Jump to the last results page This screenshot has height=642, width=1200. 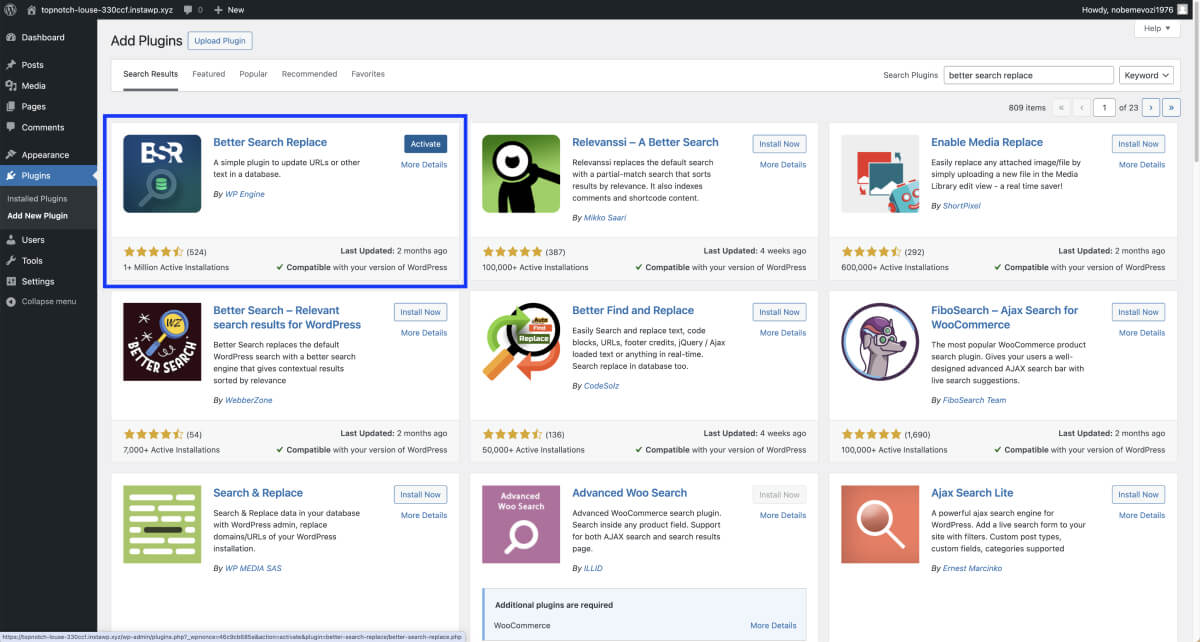pyautogui.click(x=1172, y=107)
